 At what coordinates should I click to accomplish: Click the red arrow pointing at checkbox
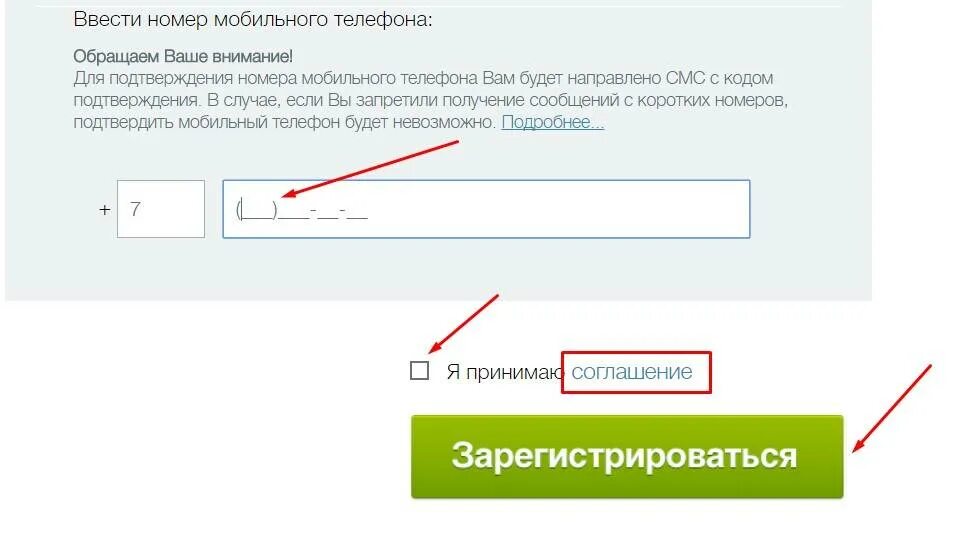[x=464, y=324]
